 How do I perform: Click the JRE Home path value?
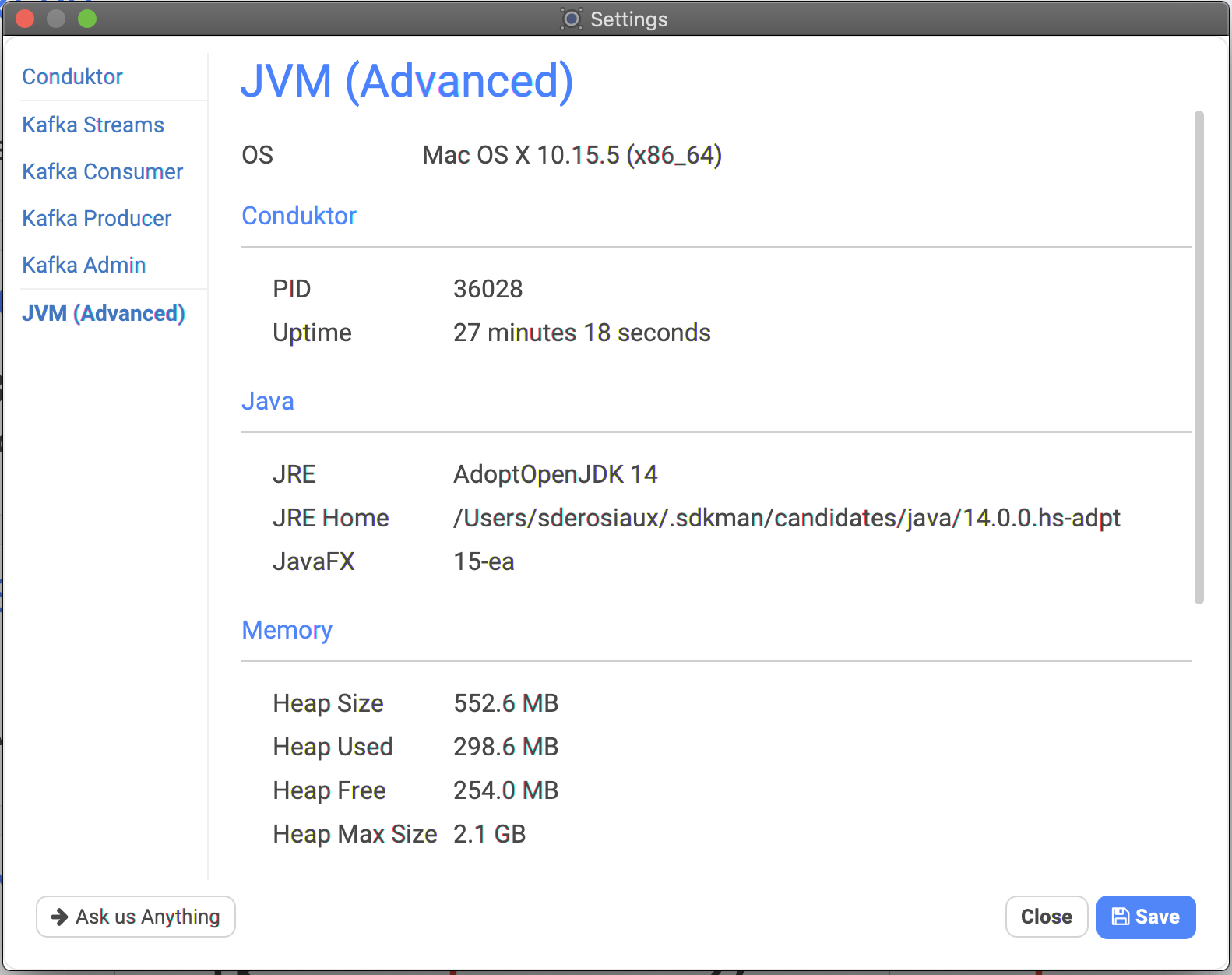[x=787, y=518]
